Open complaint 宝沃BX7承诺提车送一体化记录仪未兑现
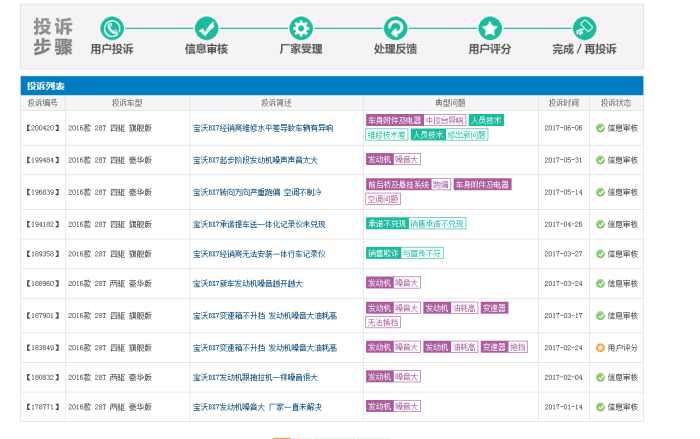The width and height of the screenshot is (700, 439). [259, 224]
